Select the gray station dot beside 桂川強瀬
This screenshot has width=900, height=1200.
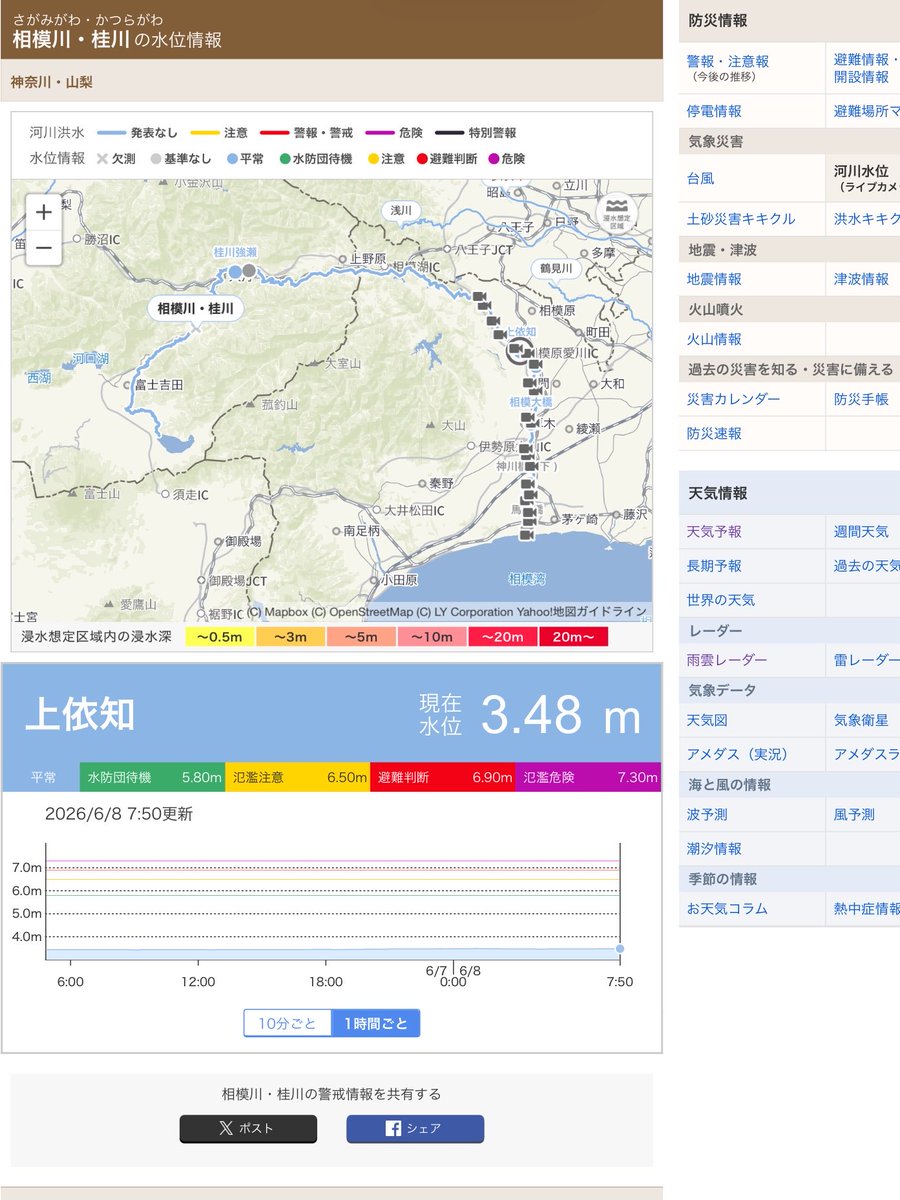point(249,270)
